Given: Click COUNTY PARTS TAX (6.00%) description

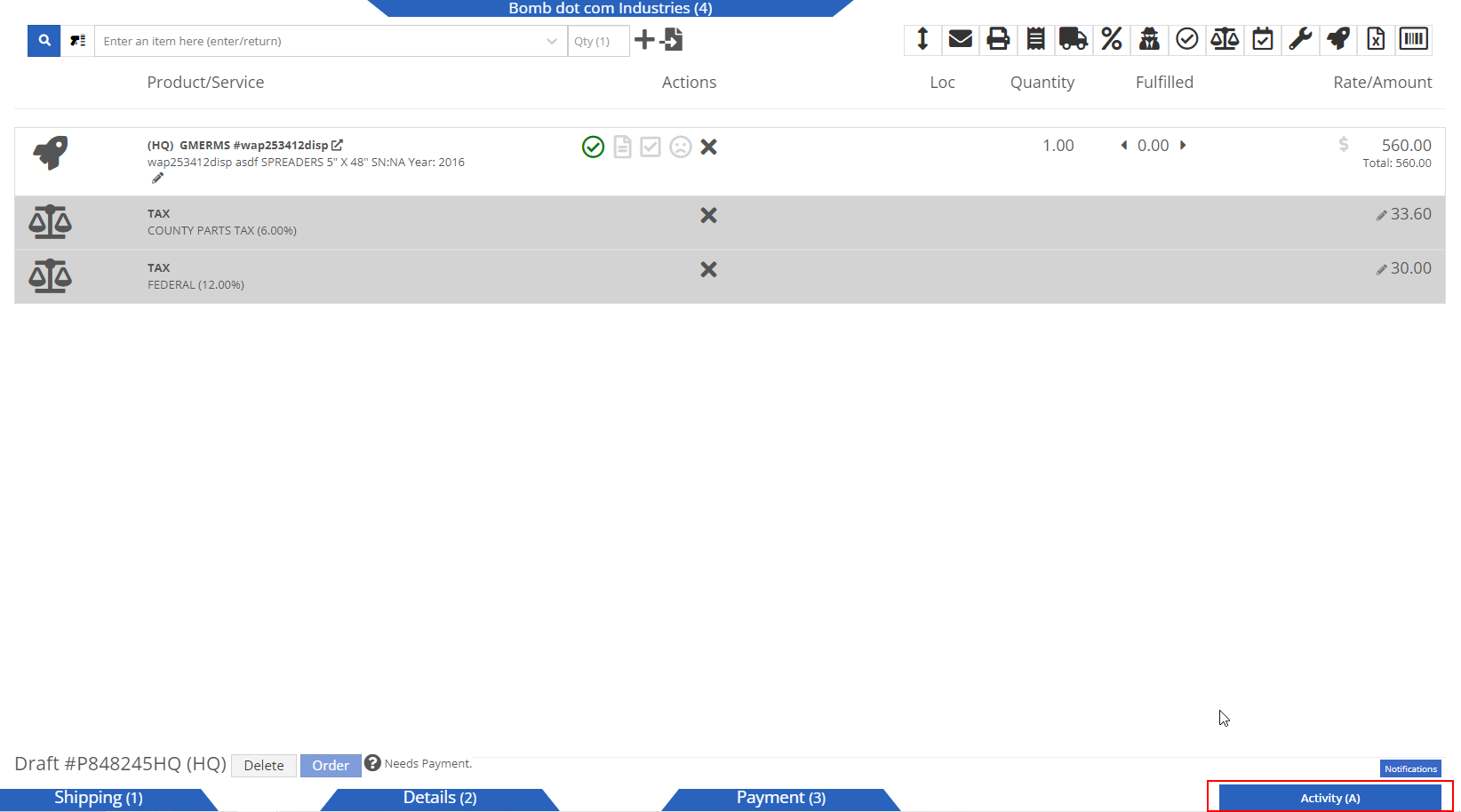Looking at the screenshot, I should click(222, 230).
